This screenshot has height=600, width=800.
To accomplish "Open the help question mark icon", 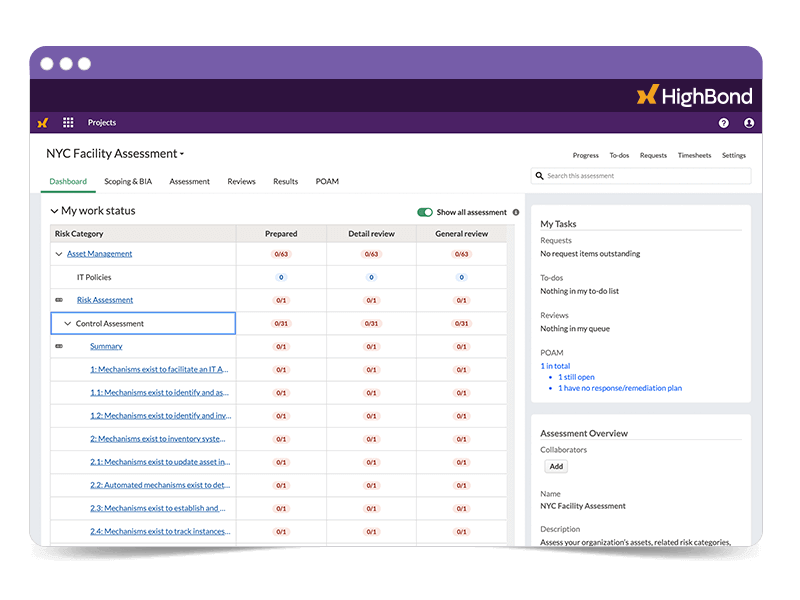I will 723,123.
